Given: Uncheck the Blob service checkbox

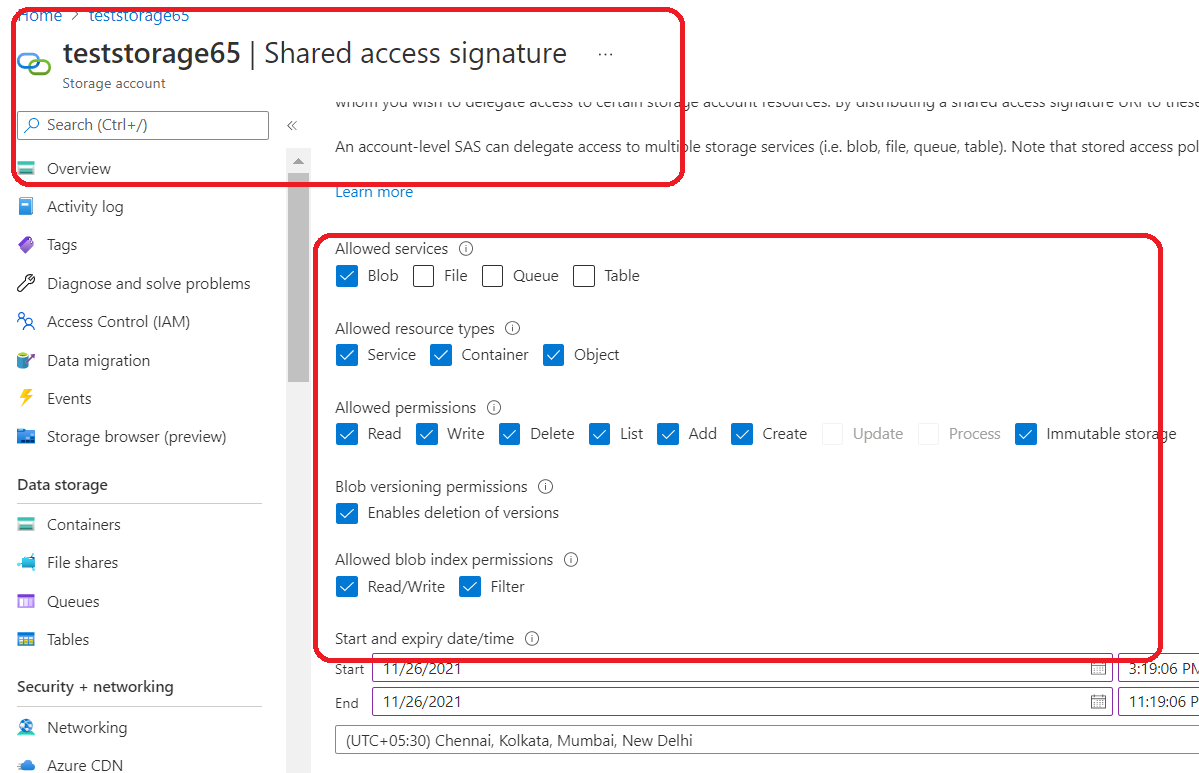Looking at the screenshot, I should pyautogui.click(x=347, y=276).
